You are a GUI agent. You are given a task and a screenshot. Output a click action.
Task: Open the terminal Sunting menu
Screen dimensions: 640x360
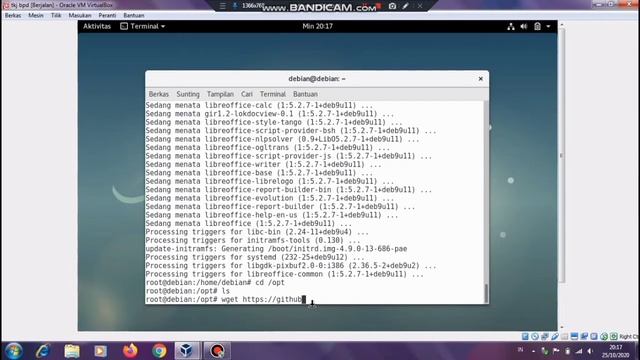[188, 94]
